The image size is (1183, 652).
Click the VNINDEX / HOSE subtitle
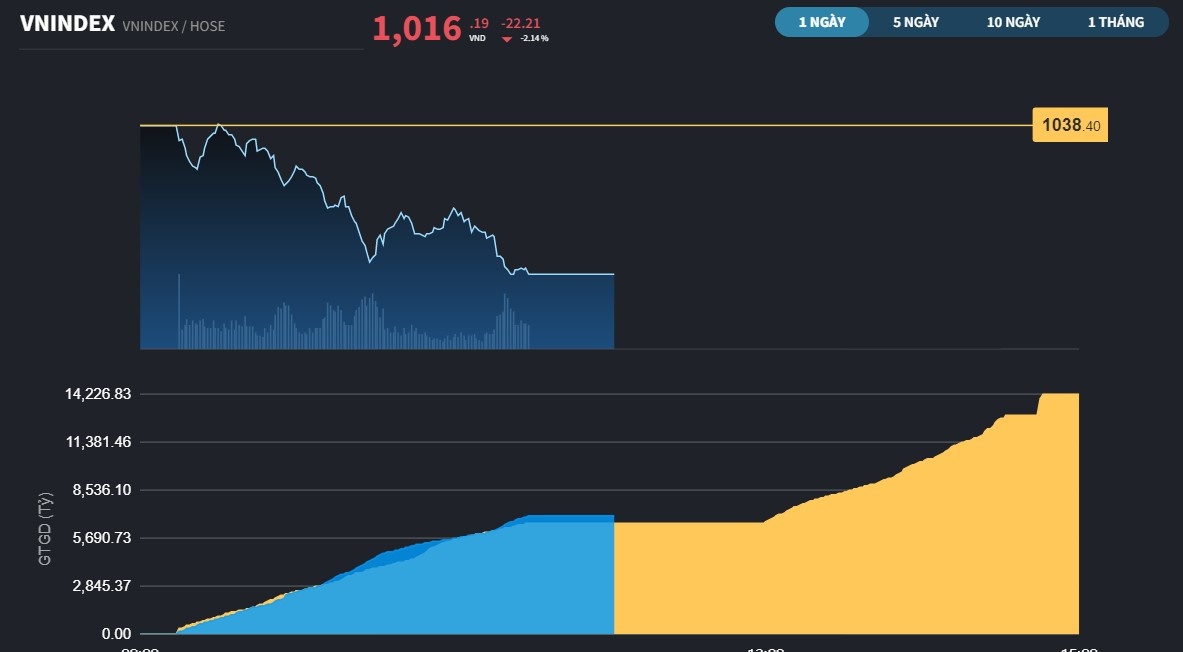[x=173, y=26]
